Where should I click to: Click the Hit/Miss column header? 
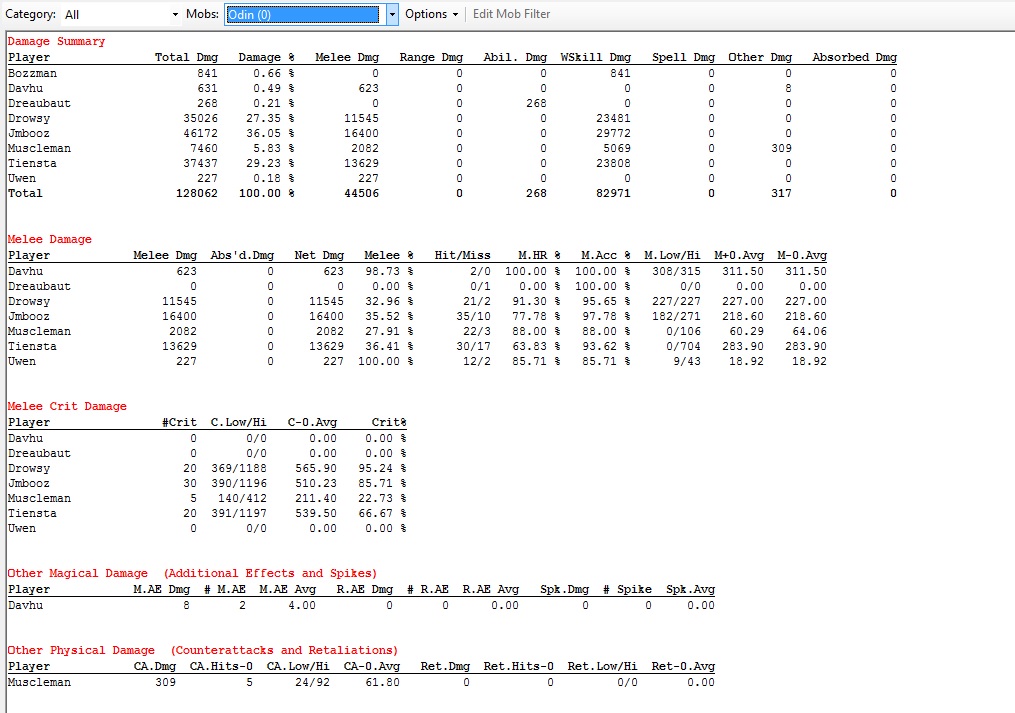[462, 256]
